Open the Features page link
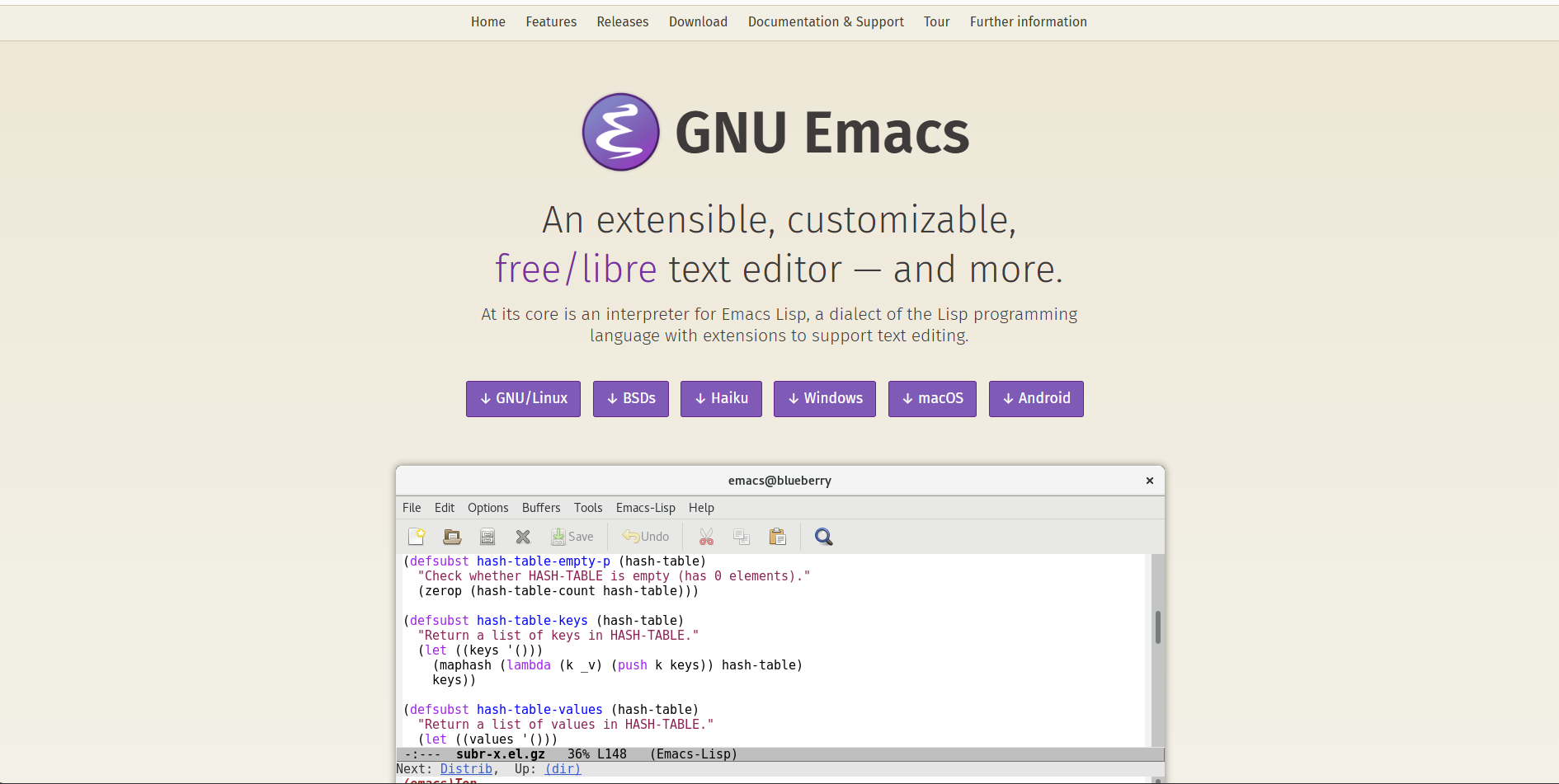Screen dimensions: 1559x784 pos(551,22)
